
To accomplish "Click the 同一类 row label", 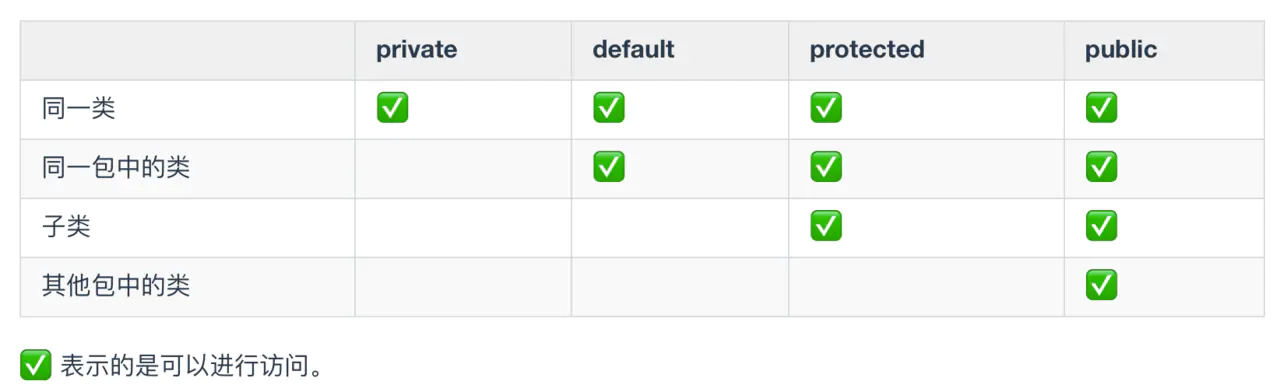I will 79,108.
